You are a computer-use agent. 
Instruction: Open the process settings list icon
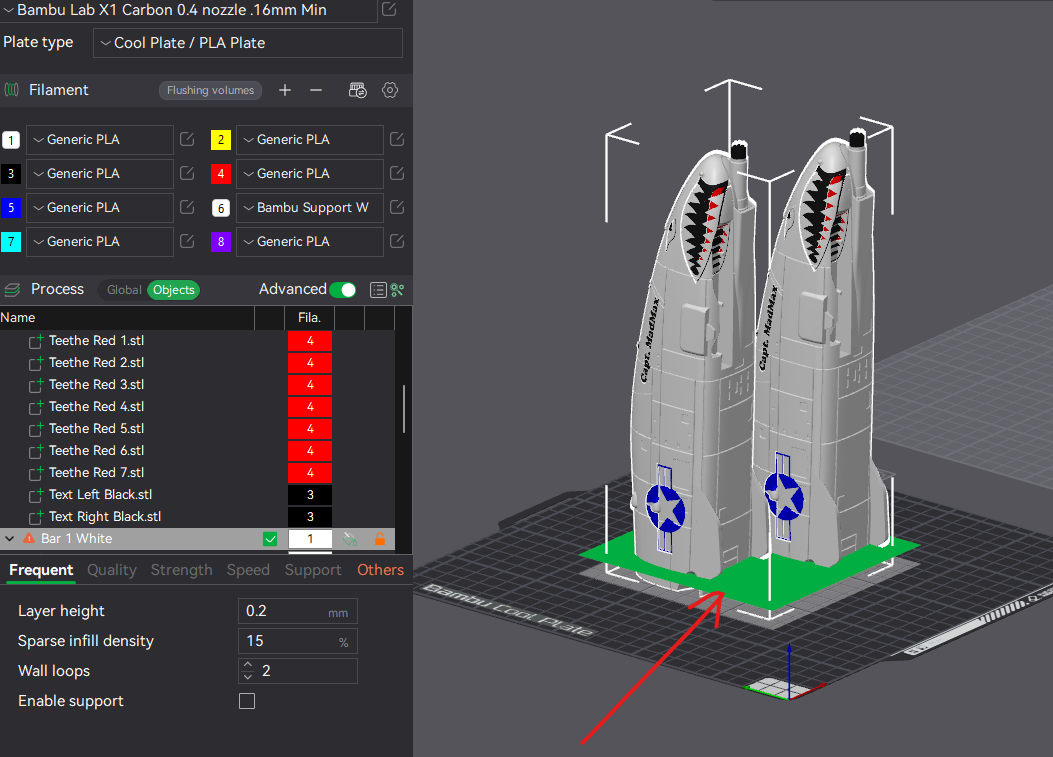click(378, 289)
